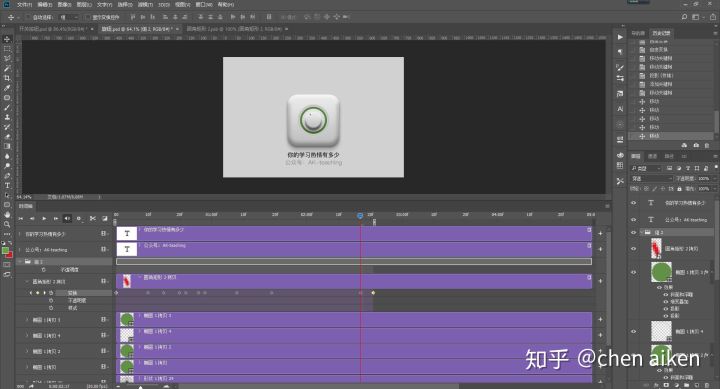Delete the current state in the History panel
The height and width of the screenshot is (389, 720).
click(x=707, y=145)
